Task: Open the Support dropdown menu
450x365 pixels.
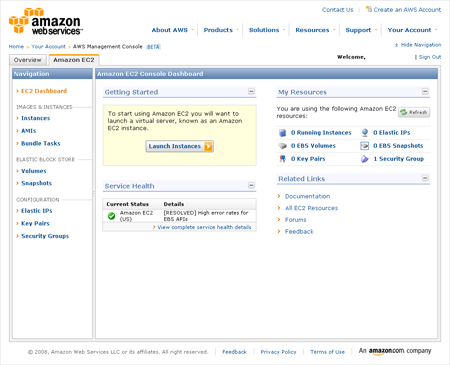Action: click(361, 30)
